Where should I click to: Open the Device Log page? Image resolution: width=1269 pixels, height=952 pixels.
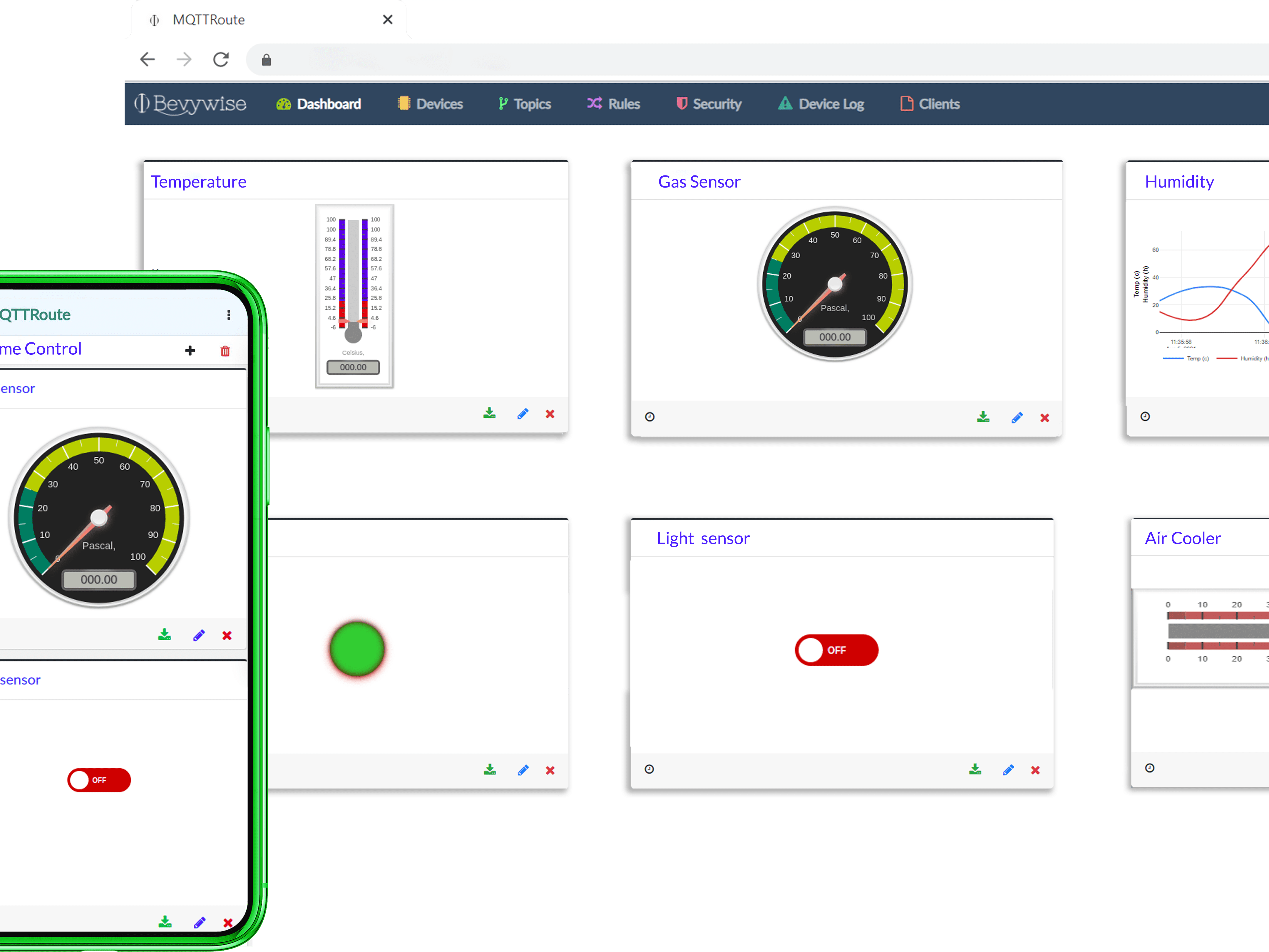[x=820, y=104]
